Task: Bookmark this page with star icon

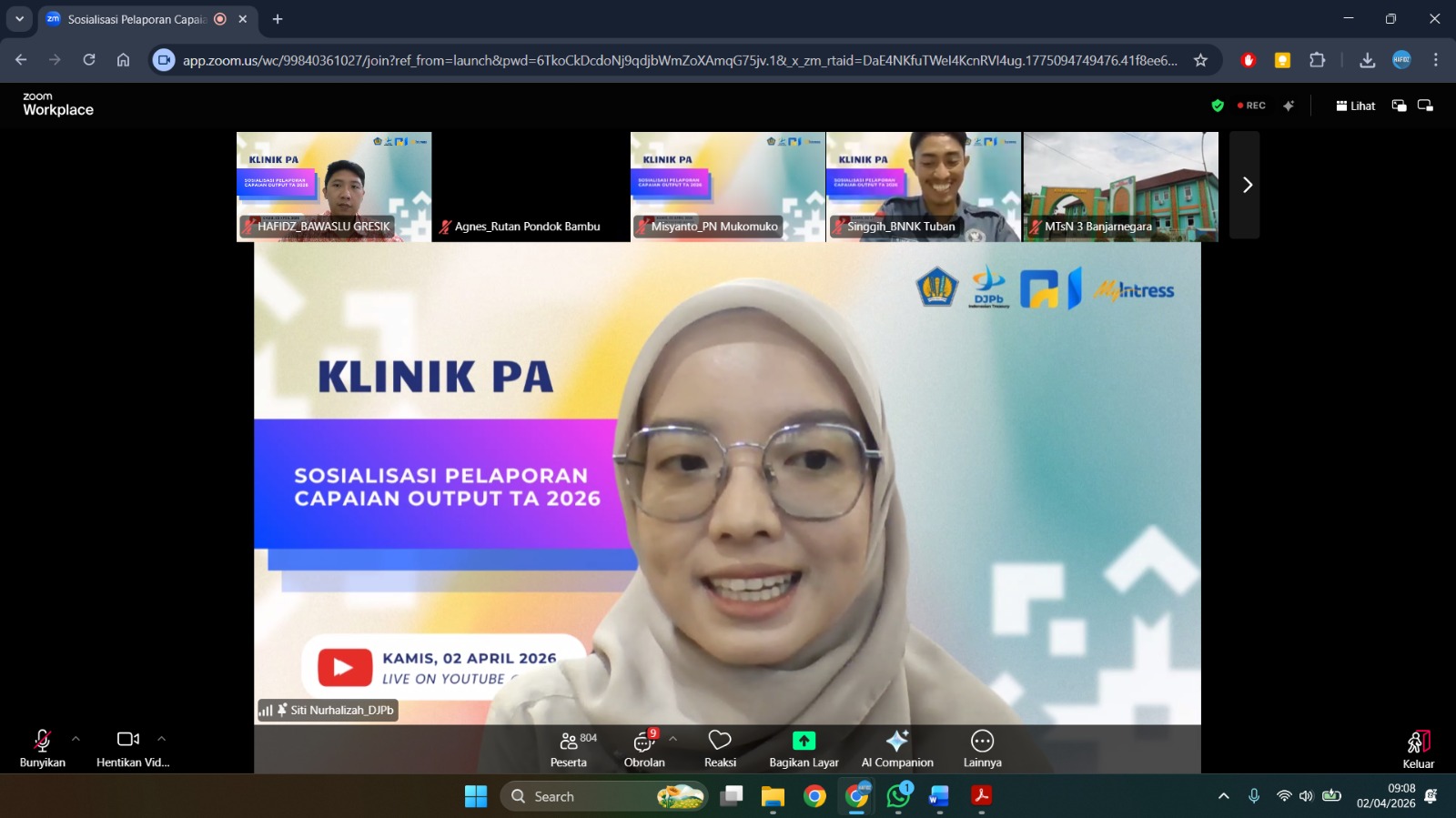Action: click(x=1200, y=60)
